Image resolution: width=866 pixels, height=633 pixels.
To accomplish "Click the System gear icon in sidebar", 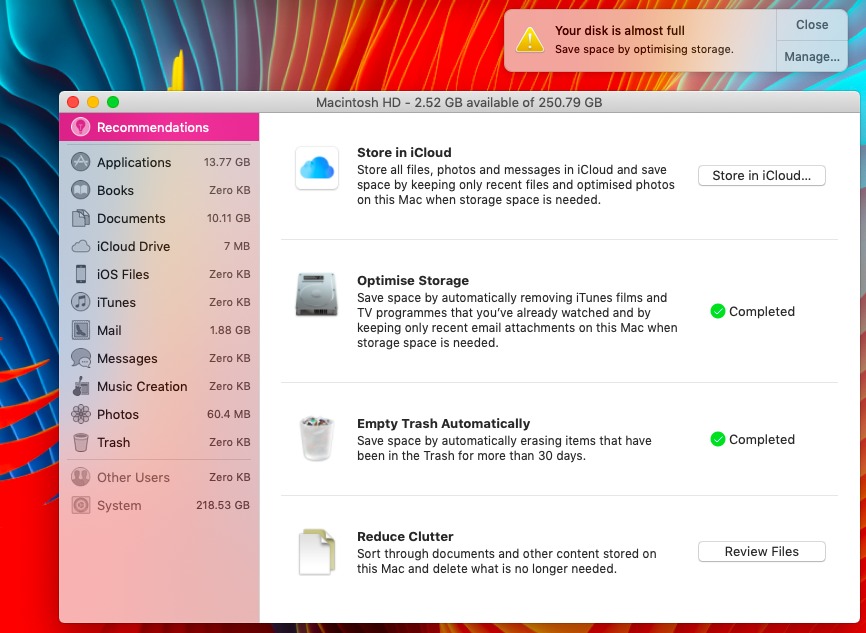I will tap(81, 505).
